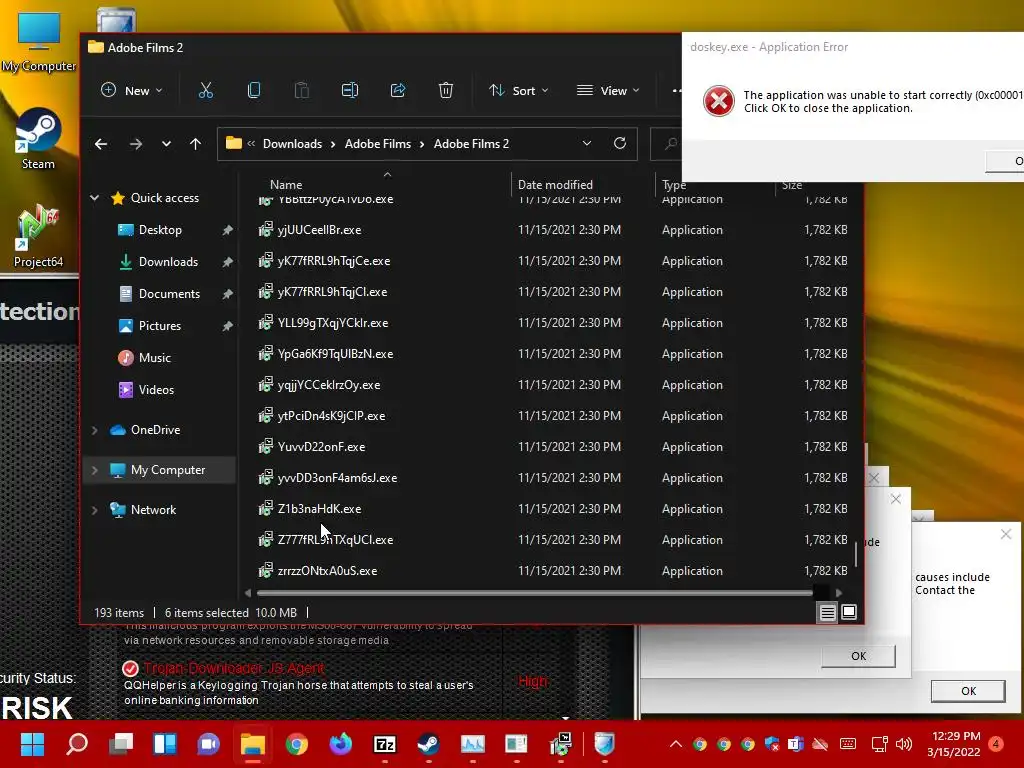Refresh the Adobe Films 2 folder
The width and height of the screenshot is (1024, 768).
pyautogui.click(x=620, y=143)
